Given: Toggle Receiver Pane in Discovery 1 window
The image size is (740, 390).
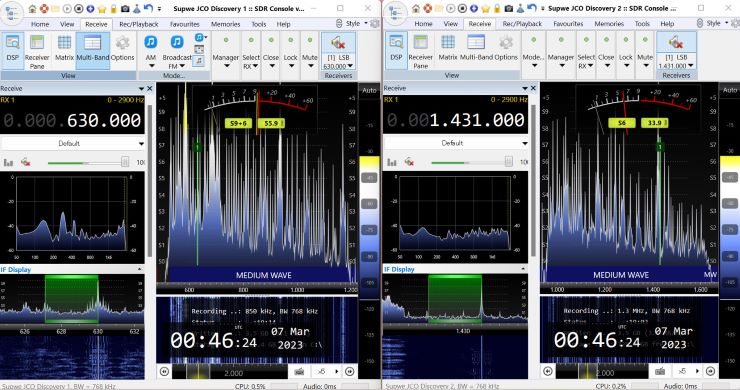Looking at the screenshot, I should coord(37,51).
